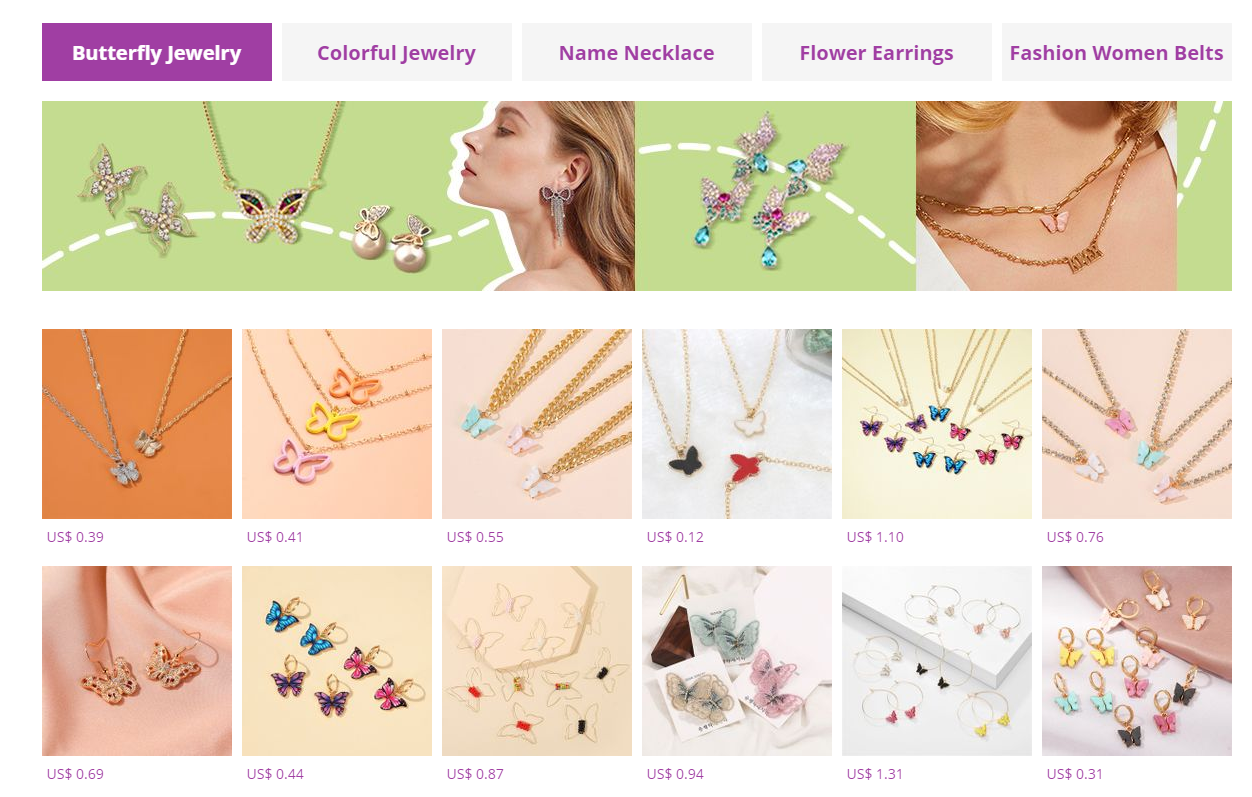
Task: Open the Fashion Women Belts tab
Action: tap(1117, 52)
